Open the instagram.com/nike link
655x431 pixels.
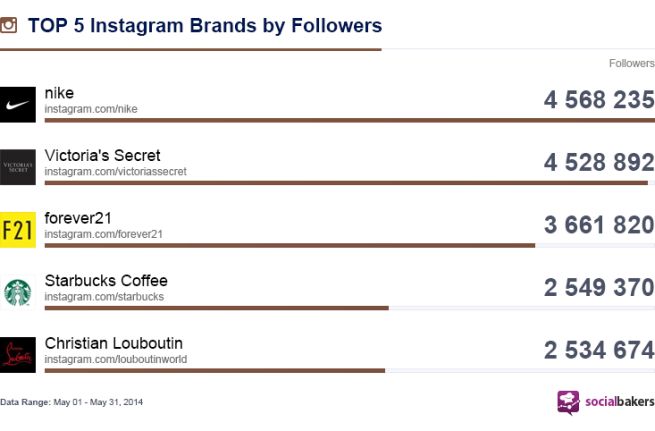tap(91, 109)
